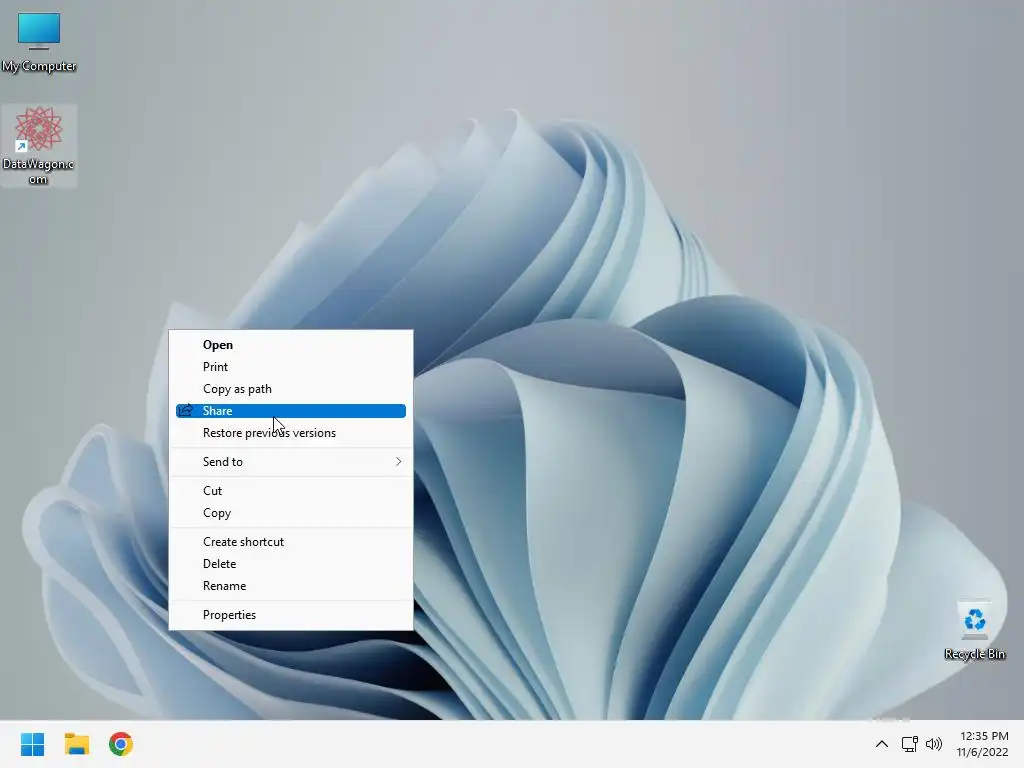Choose Cut in the context menu
Screen dimensions: 1024x768
pos(291,490)
